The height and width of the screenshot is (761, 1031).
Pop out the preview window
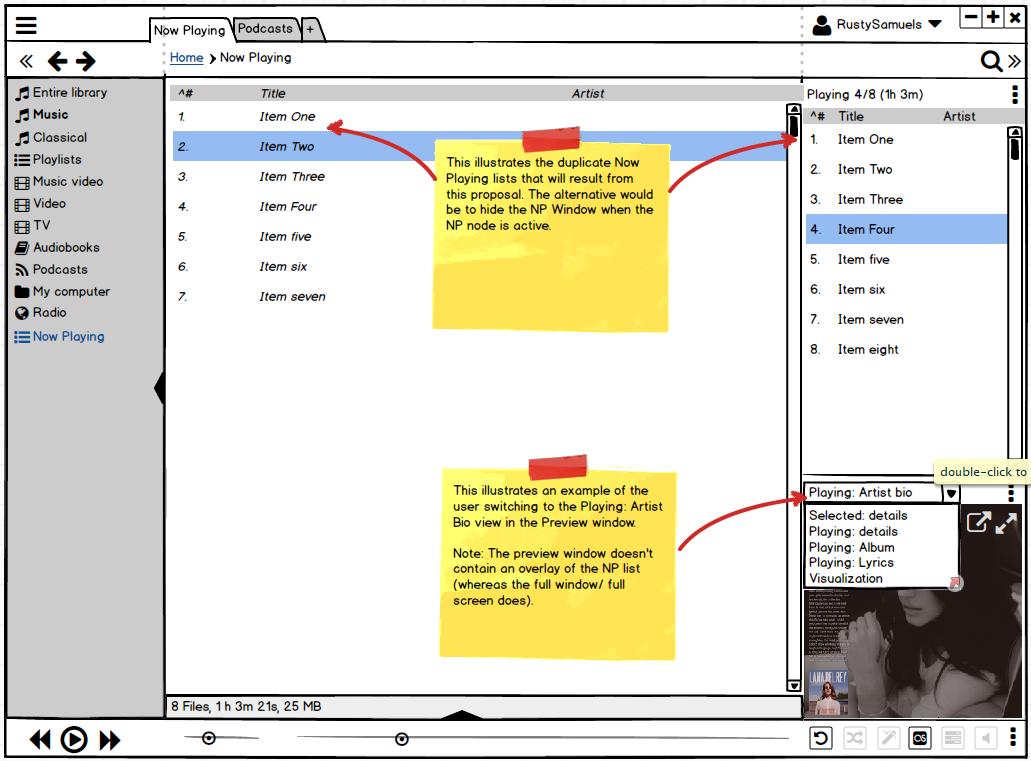[x=978, y=522]
